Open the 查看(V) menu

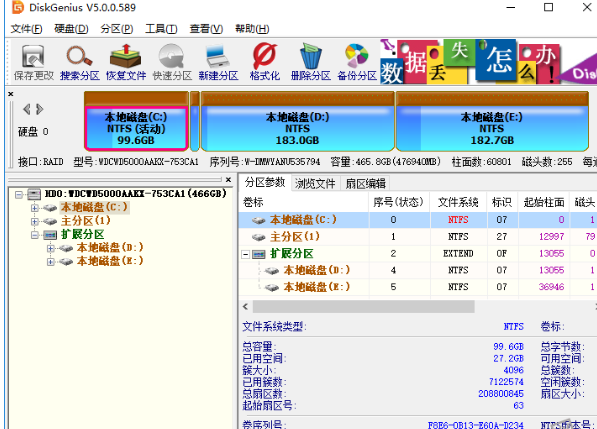[206, 29]
